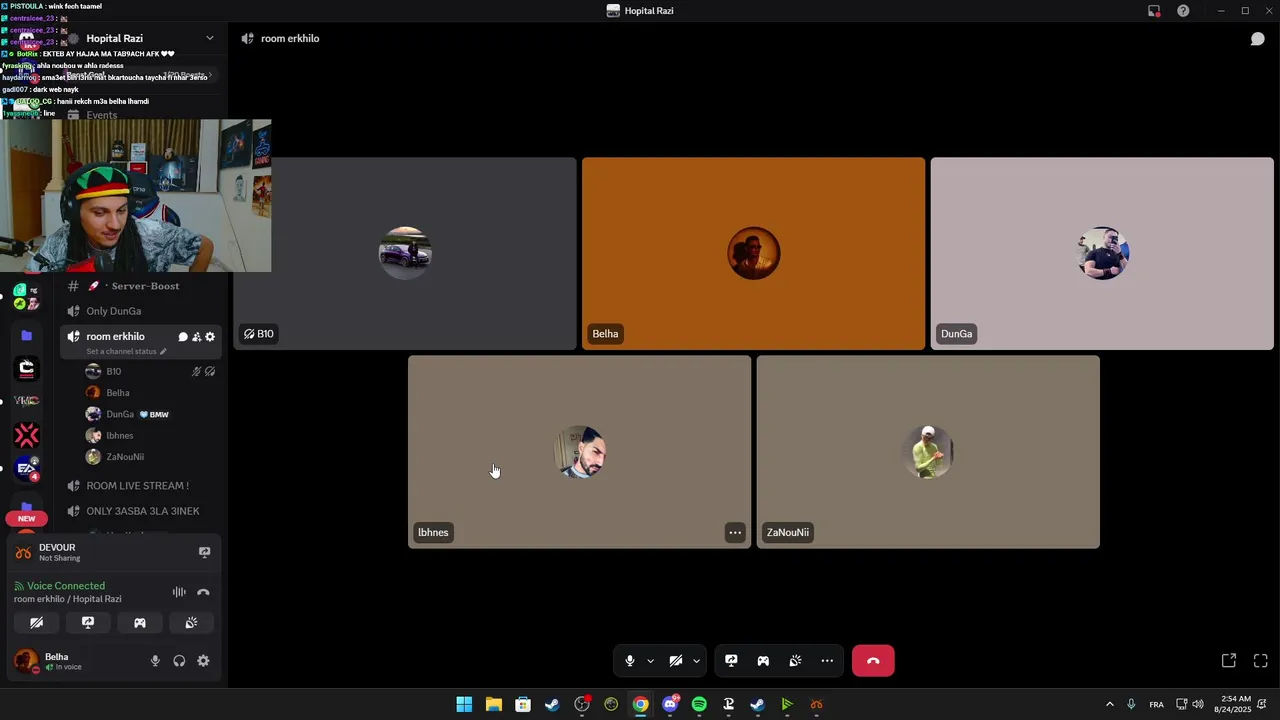Turn on camera in the sidebar voice panel
This screenshot has width=1280, height=720.
[37, 623]
